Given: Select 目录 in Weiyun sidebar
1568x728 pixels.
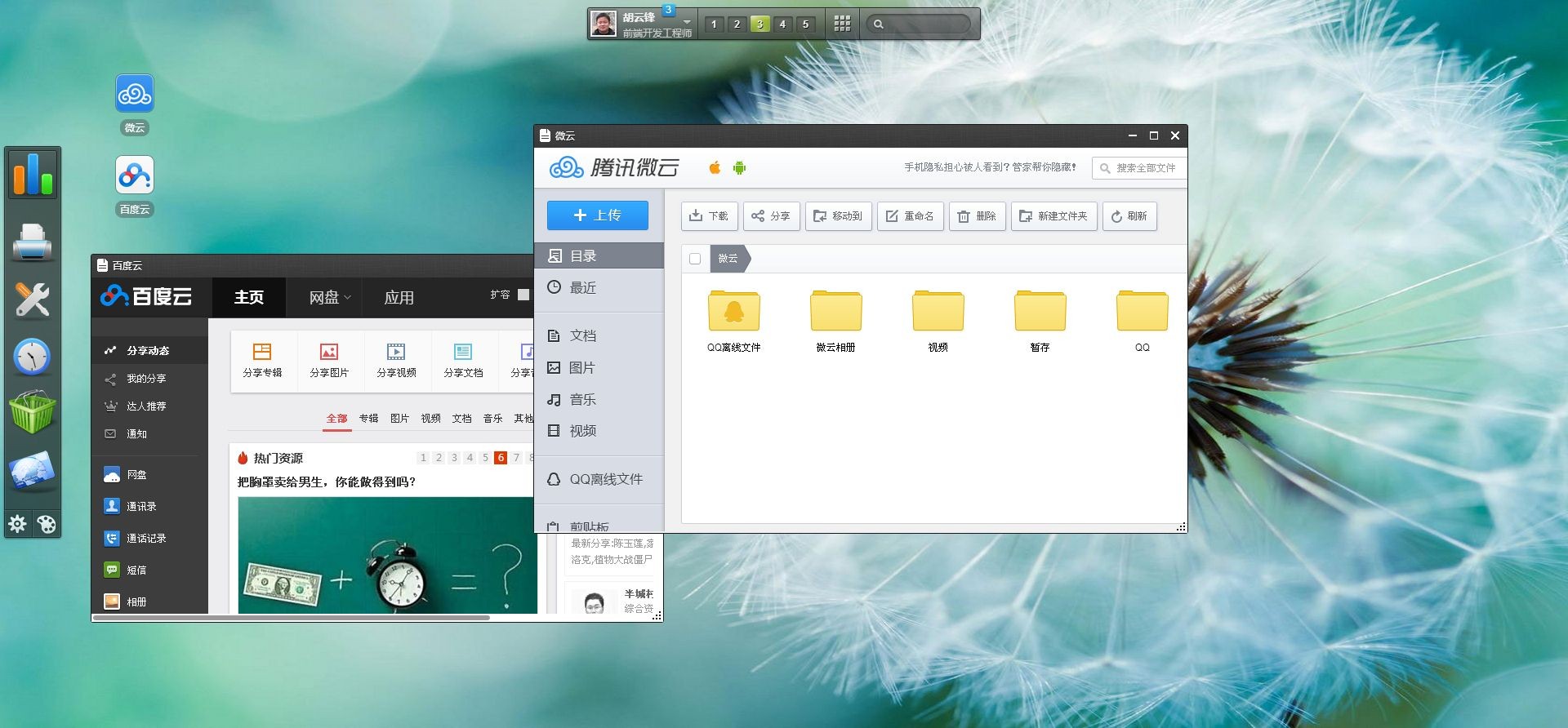Looking at the screenshot, I should (599, 255).
